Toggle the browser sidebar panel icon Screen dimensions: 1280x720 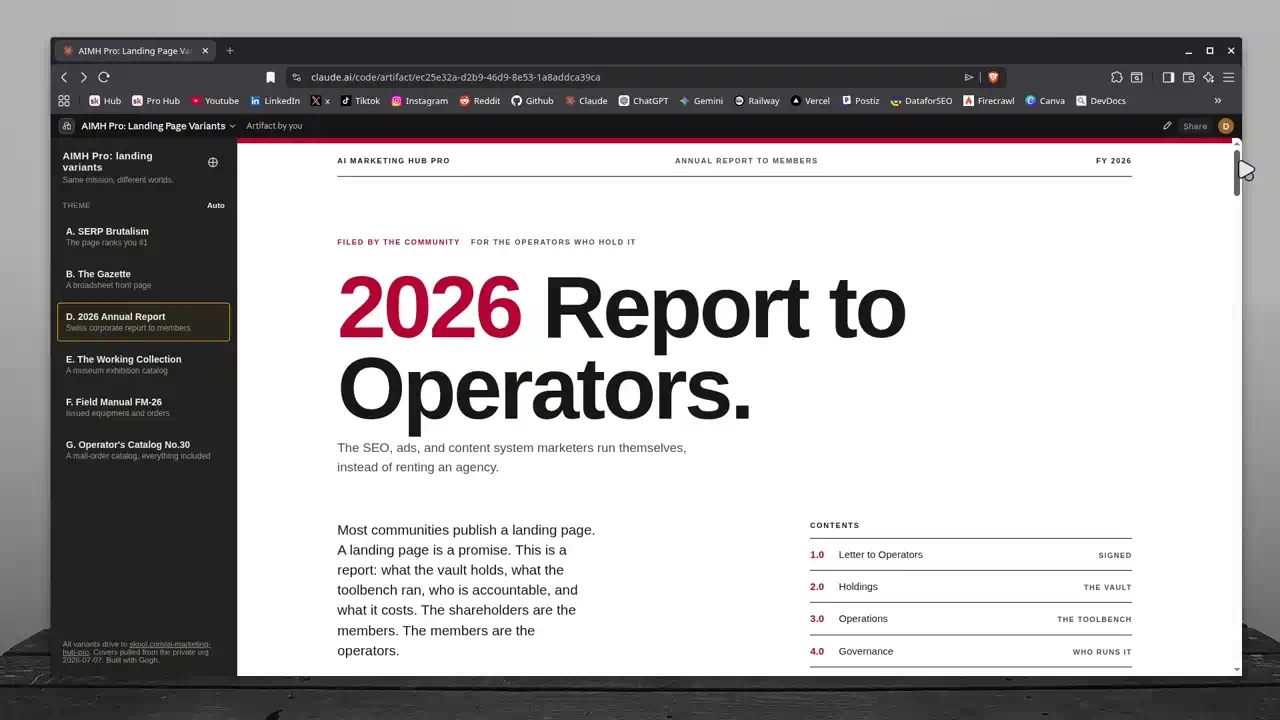point(1168,77)
